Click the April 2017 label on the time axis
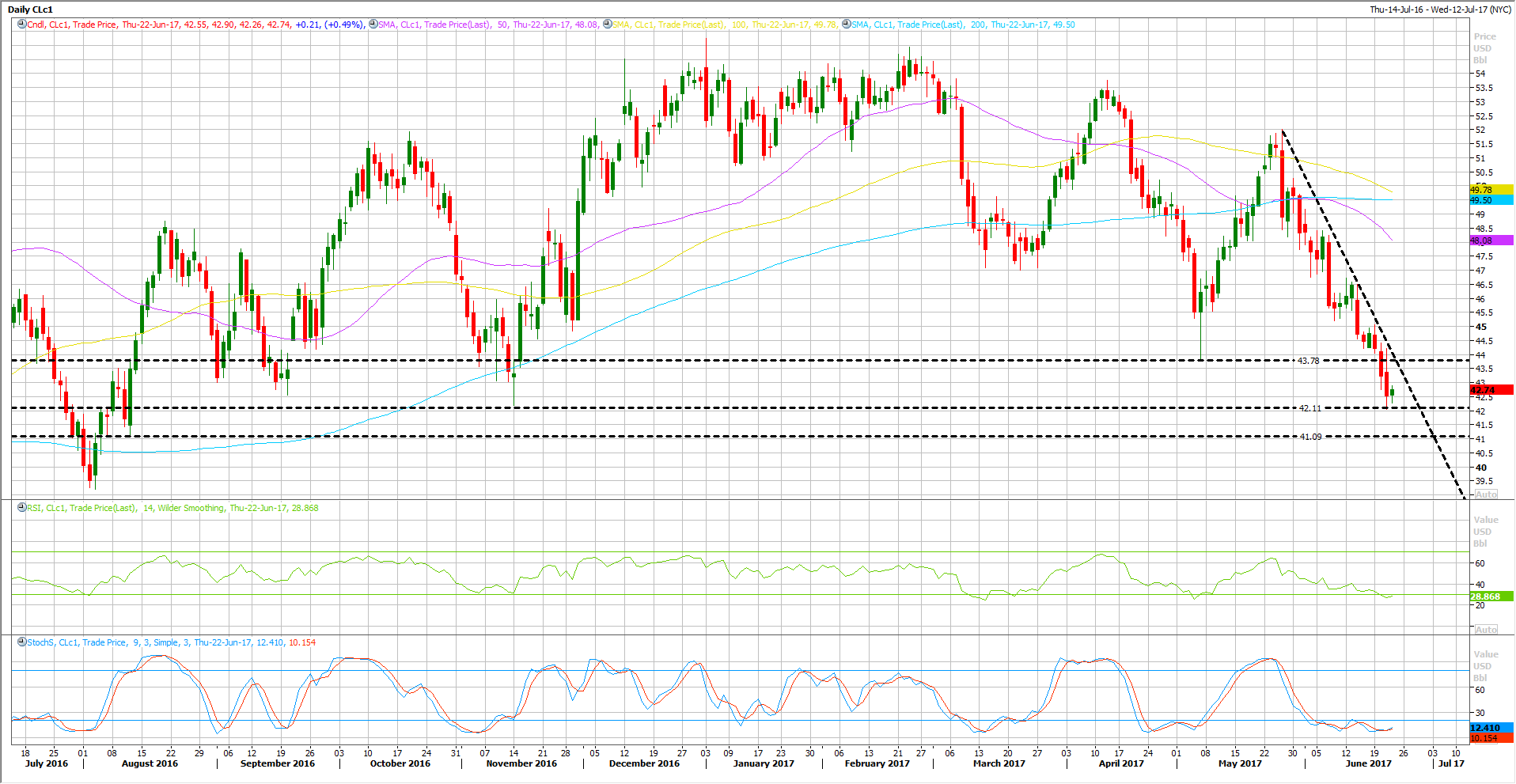Image resolution: width=1516 pixels, height=784 pixels. coord(1121,763)
